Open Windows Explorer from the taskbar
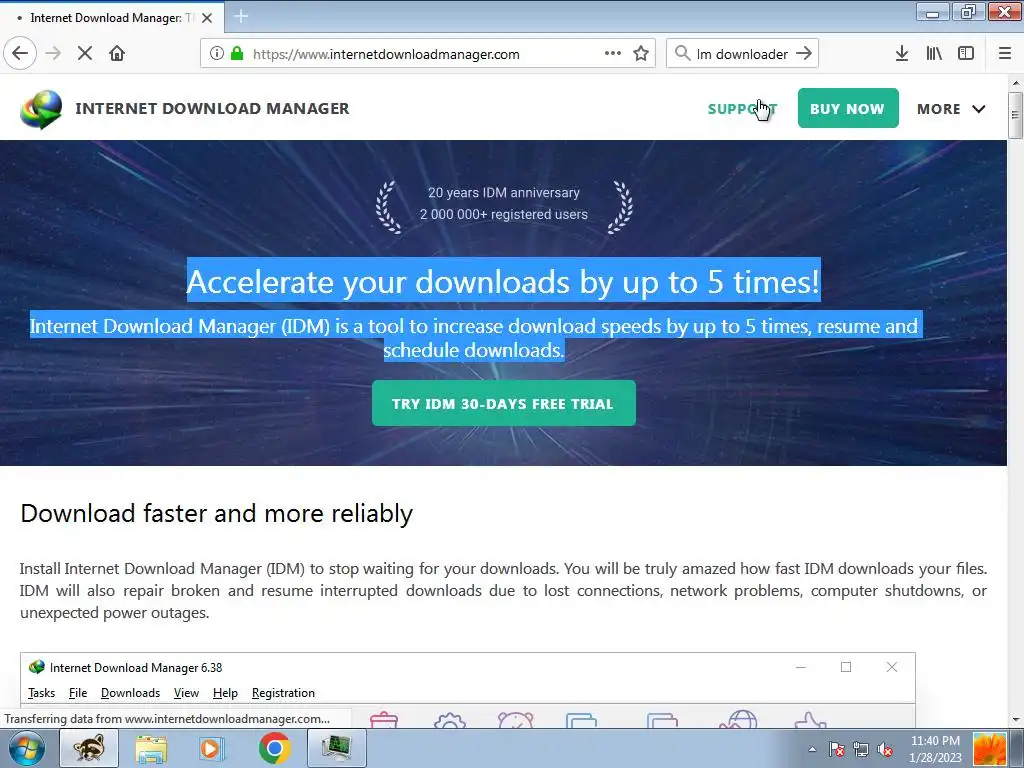Viewport: 1024px width, 768px height. pyautogui.click(x=151, y=748)
